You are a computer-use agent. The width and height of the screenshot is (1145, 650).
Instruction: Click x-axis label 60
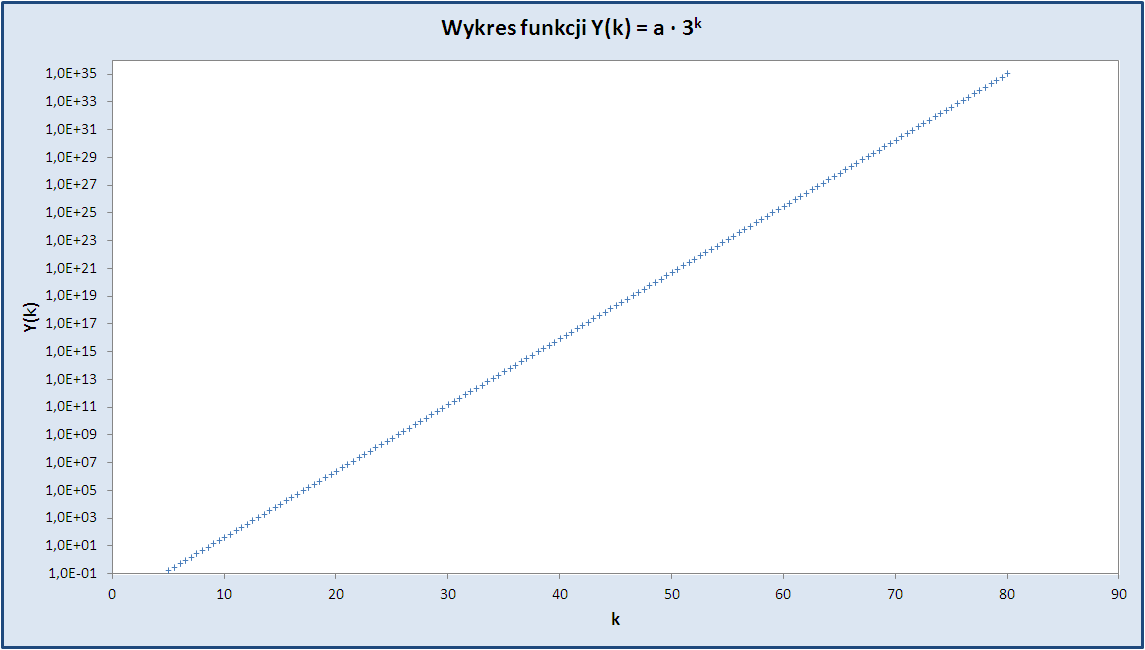pos(783,595)
